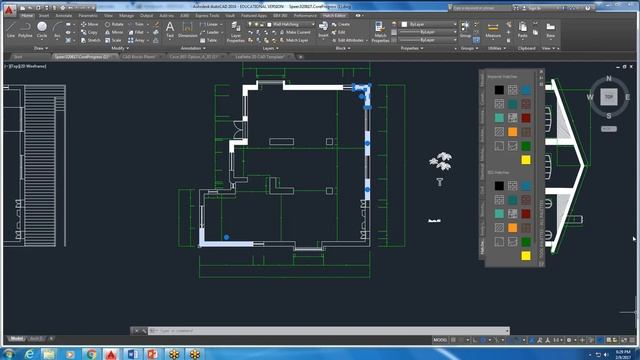Switch to Hatch Editor ribbon tab
Image resolution: width=640 pixels, height=360 pixels.
pyautogui.click(x=334, y=16)
